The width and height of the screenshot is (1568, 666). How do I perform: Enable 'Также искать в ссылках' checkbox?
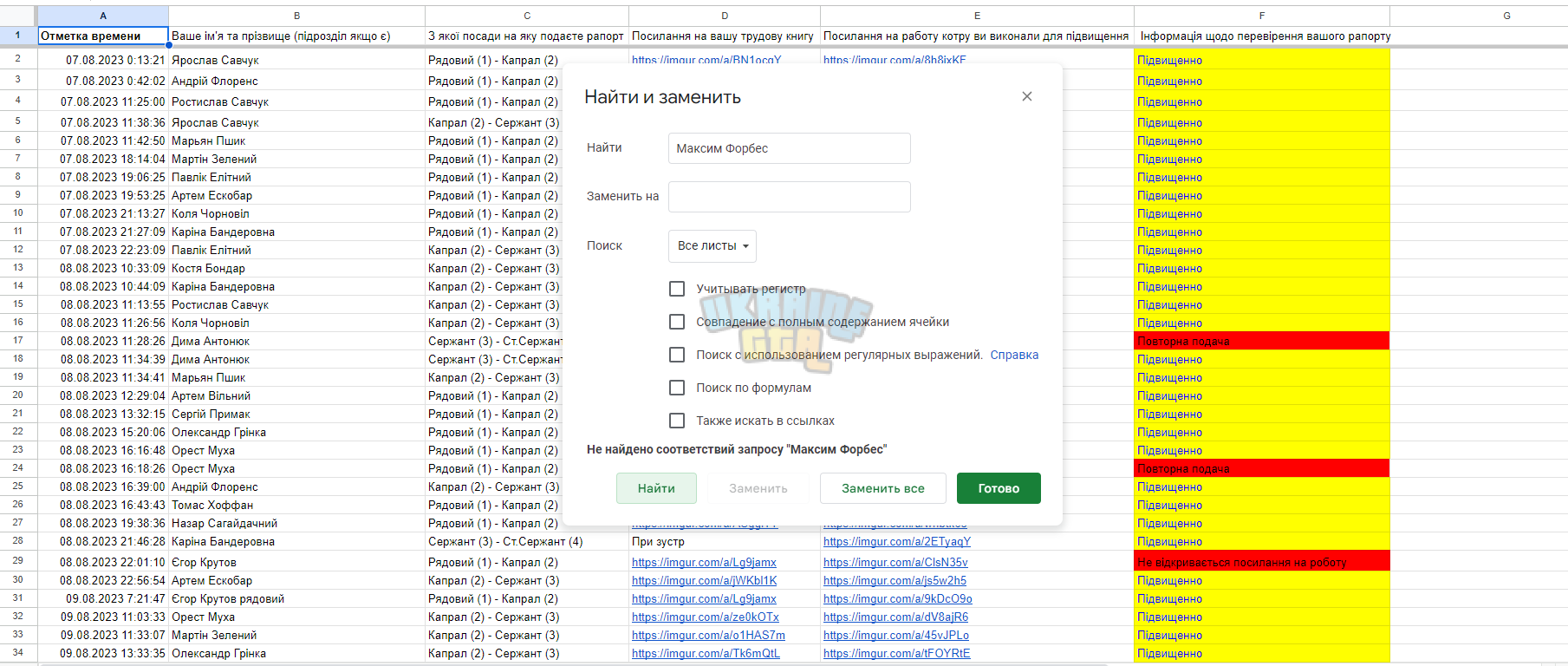point(677,421)
